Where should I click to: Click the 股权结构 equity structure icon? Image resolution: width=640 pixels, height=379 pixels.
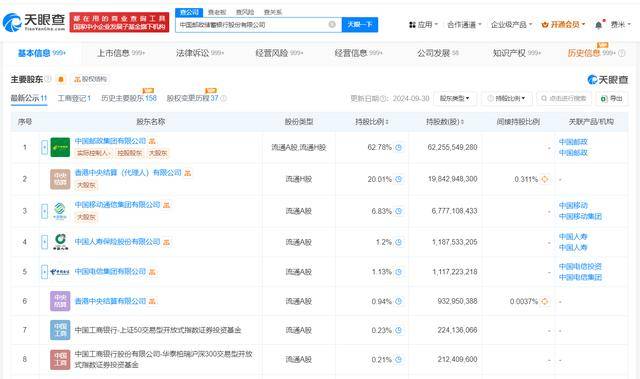coord(91,79)
